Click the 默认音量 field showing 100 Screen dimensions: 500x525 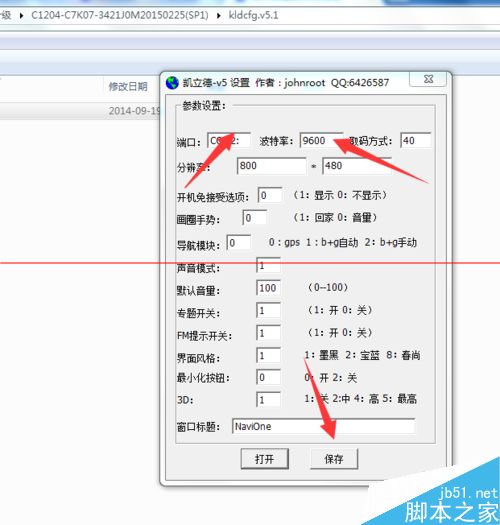(268, 288)
